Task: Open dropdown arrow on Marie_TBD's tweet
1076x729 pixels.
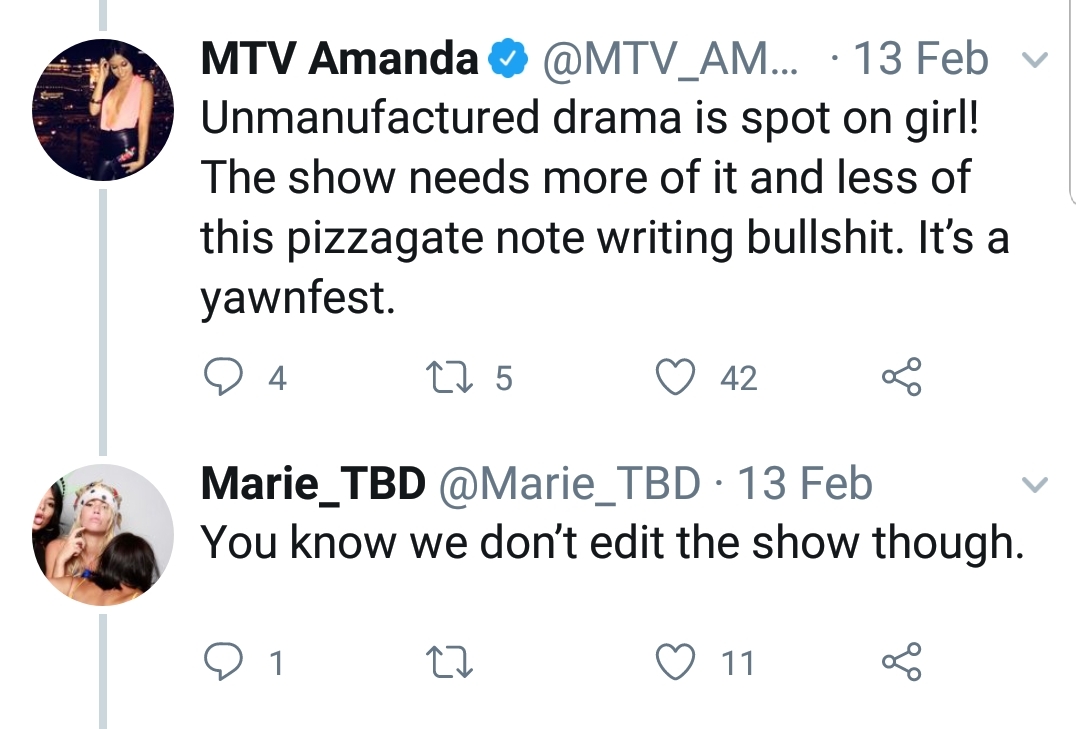Action: pos(1035,485)
